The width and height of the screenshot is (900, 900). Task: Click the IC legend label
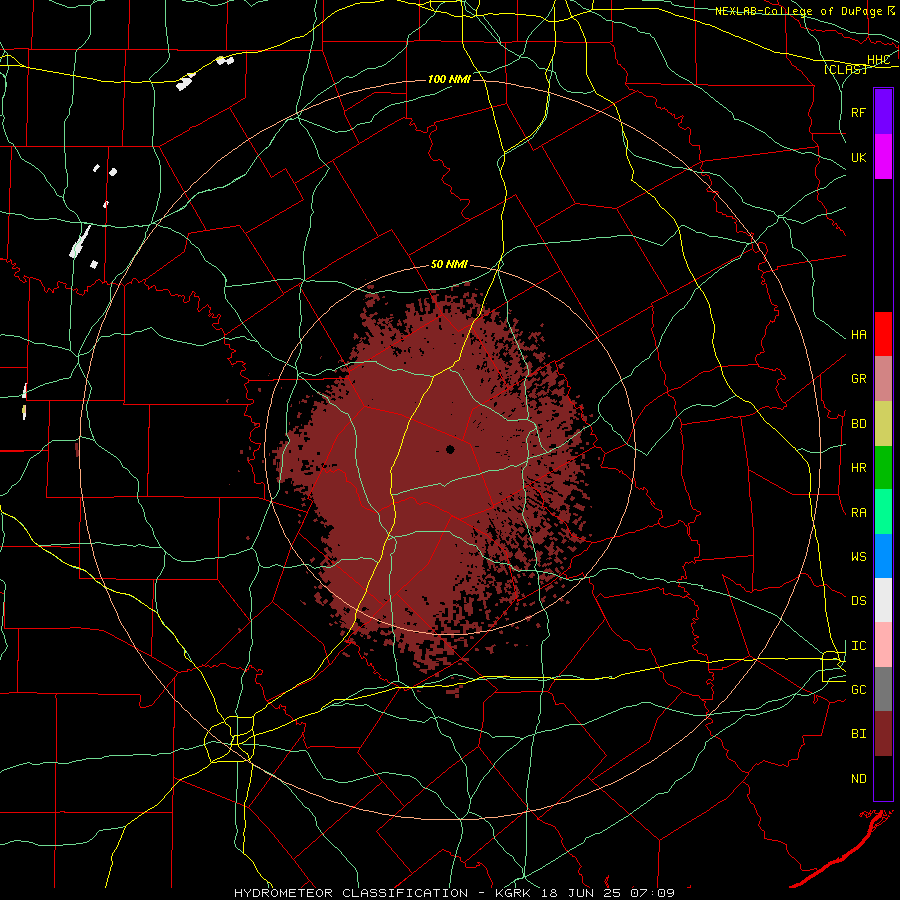(859, 646)
